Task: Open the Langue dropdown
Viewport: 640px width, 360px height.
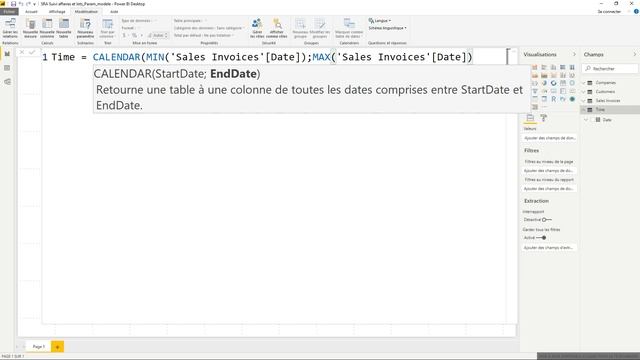Action: (x=380, y=20)
